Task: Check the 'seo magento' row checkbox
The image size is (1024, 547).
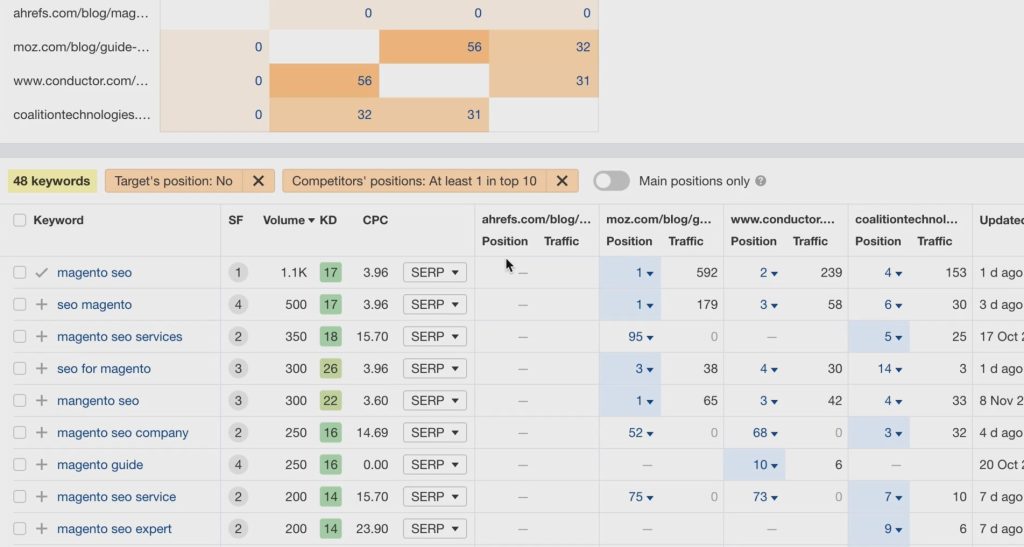Action: (20, 304)
